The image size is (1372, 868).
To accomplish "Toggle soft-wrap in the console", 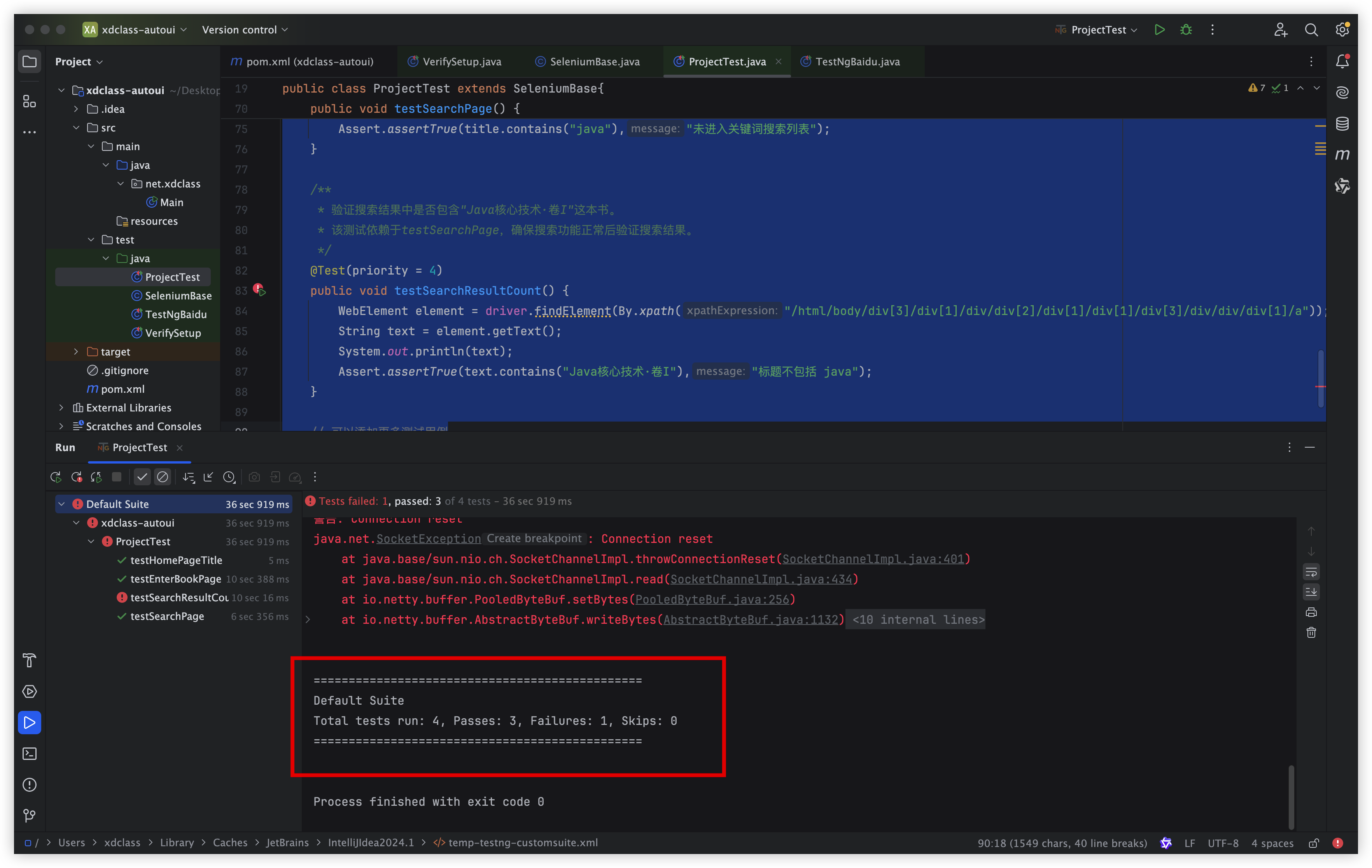I will (x=1311, y=572).
